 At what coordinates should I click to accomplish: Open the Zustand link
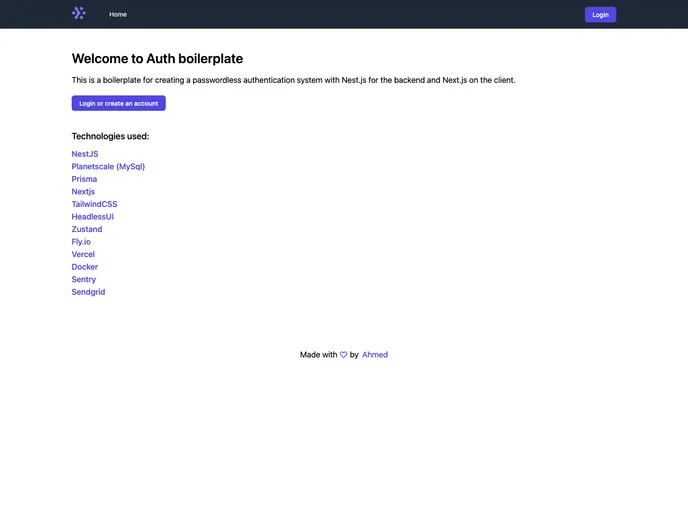click(x=87, y=229)
